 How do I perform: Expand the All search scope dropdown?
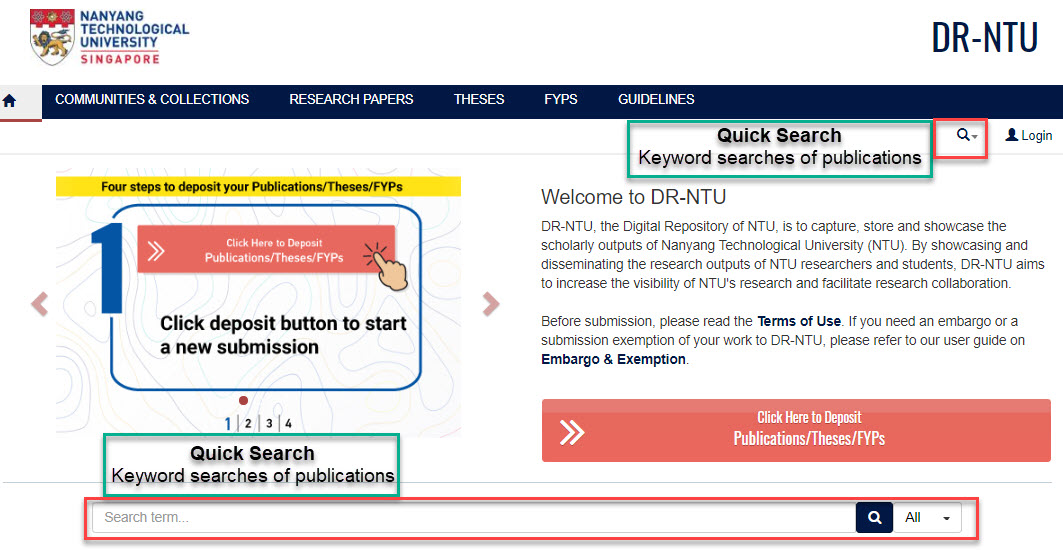click(x=928, y=518)
